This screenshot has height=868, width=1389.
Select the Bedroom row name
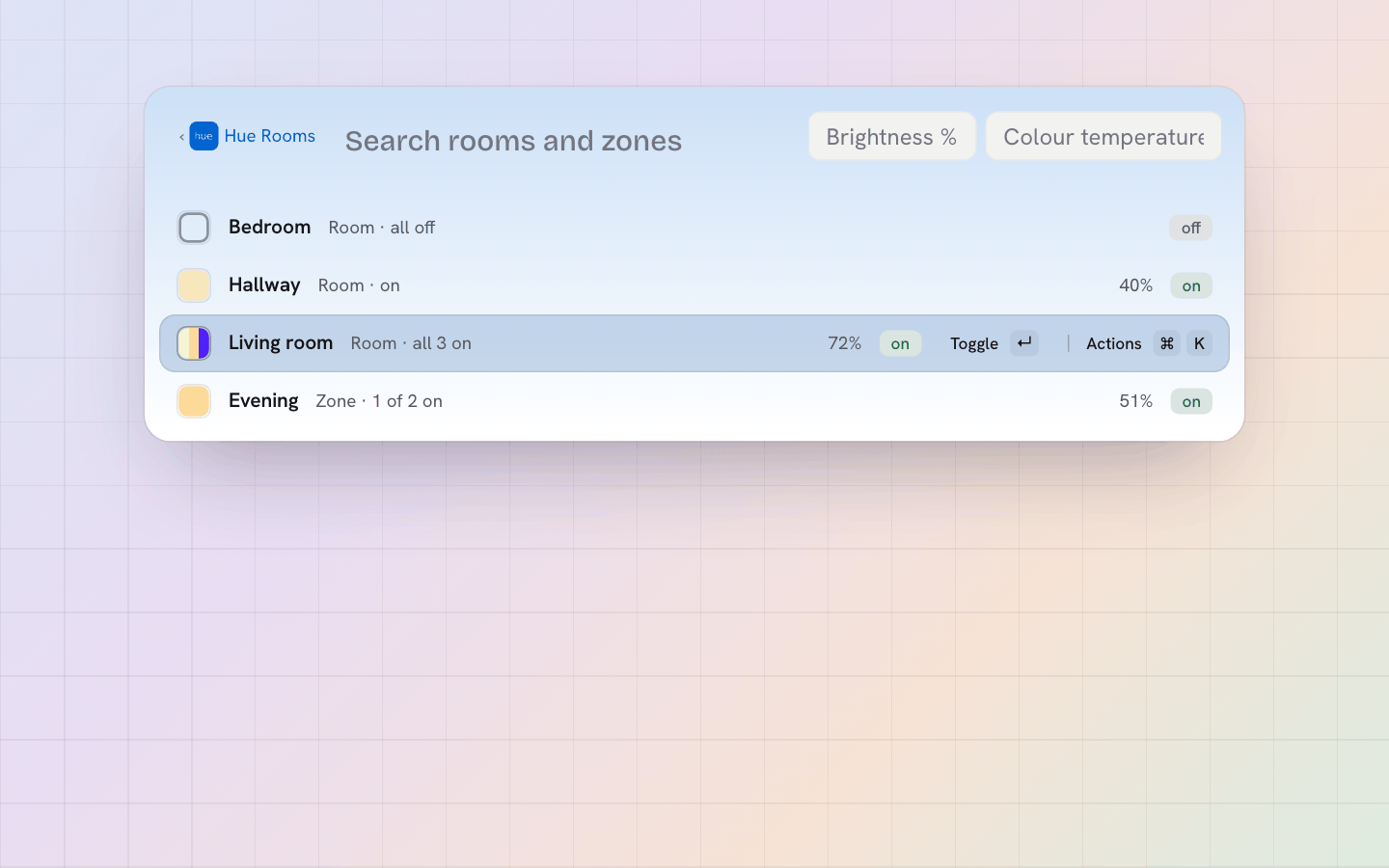[x=270, y=227]
